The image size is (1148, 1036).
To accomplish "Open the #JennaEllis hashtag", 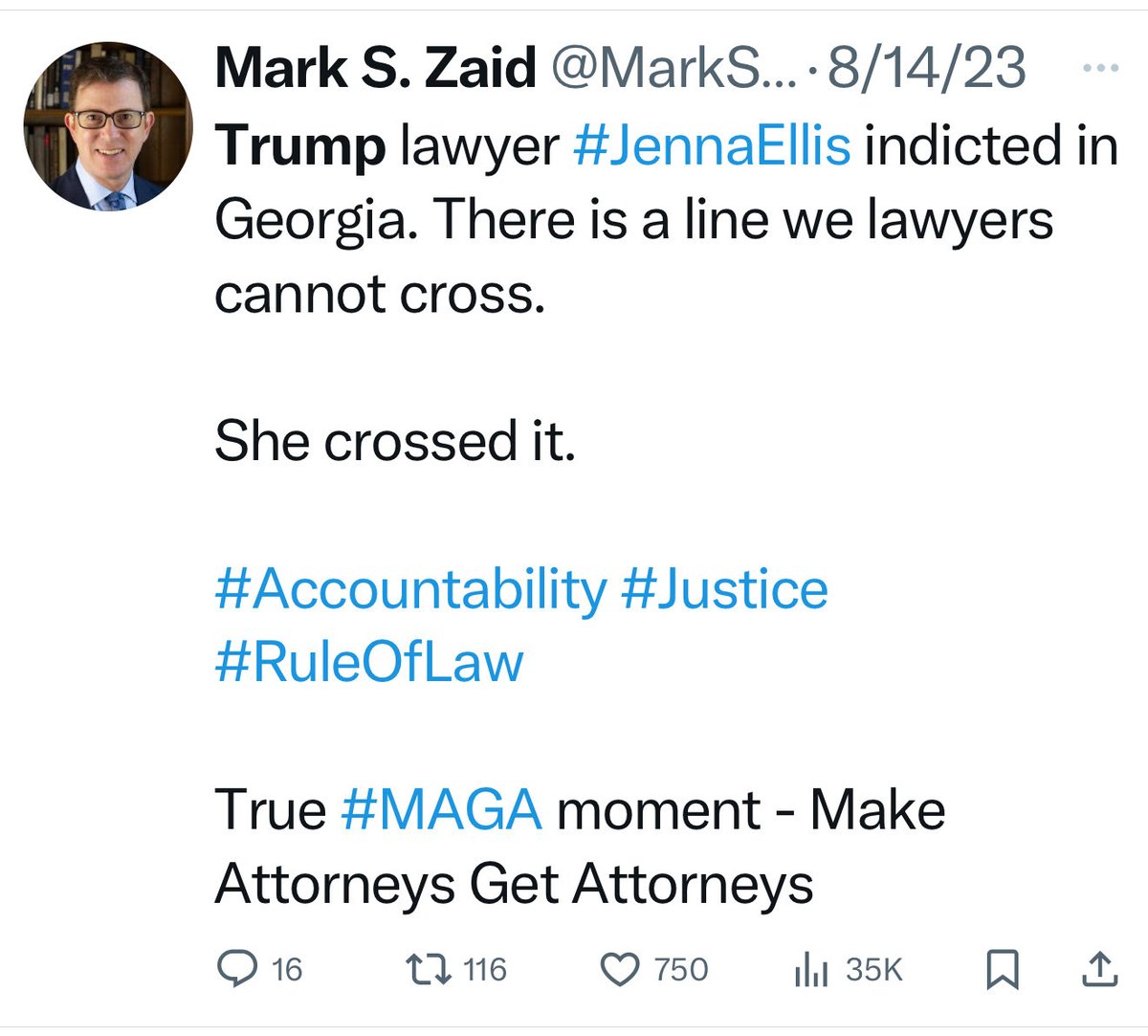I will [711, 145].
